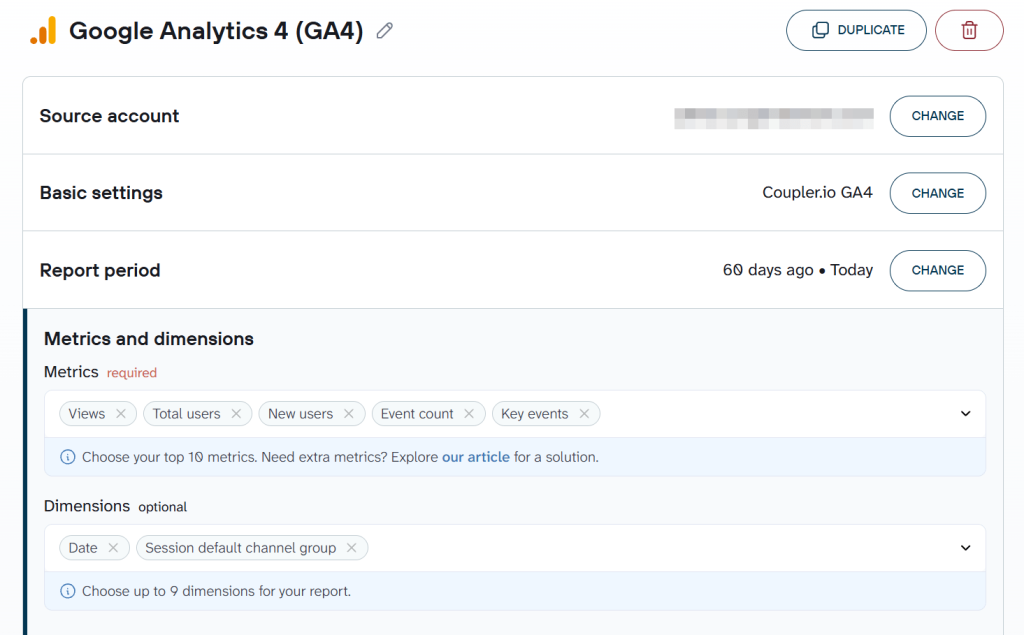Click the Google Analytics bar chart logo

click(x=43, y=31)
